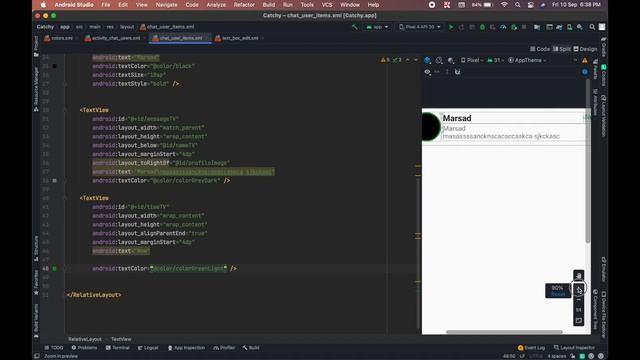This screenshot has height=360, width=640.
Task: Collapse the TextView block at line 40
Action: (65, 198)
